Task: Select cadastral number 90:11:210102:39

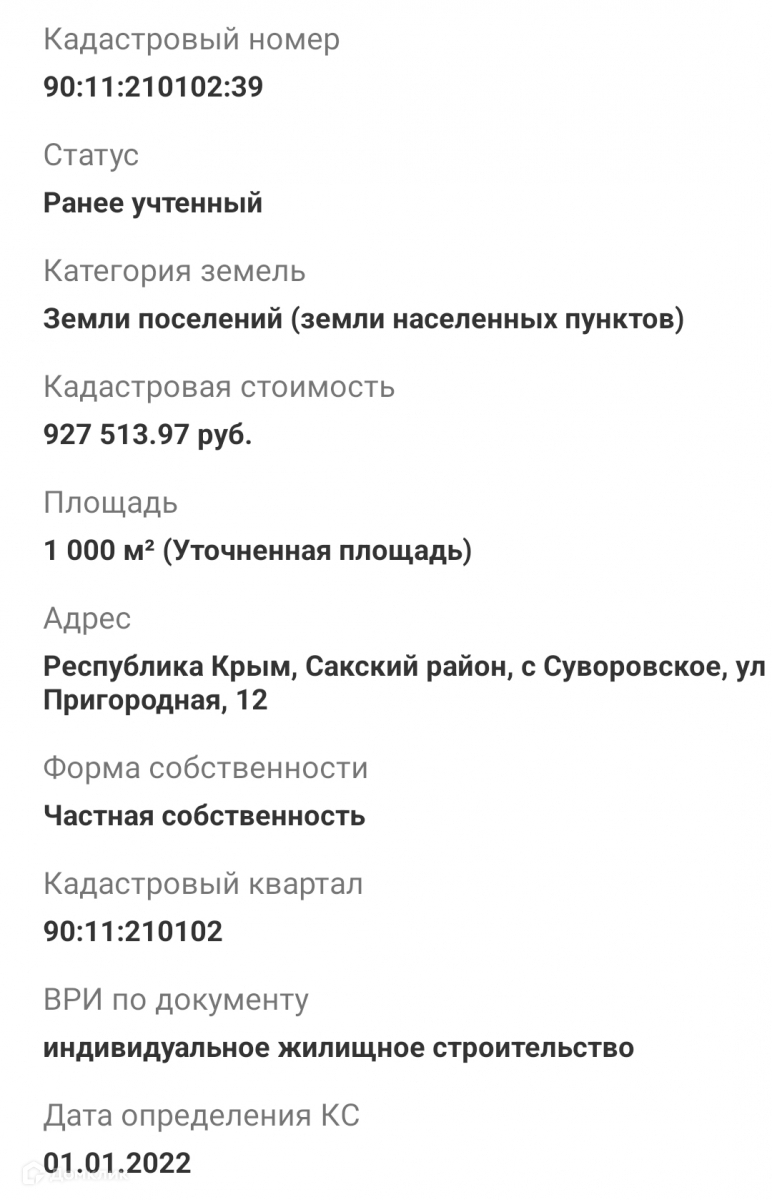Action: click(x=153, y=87)
